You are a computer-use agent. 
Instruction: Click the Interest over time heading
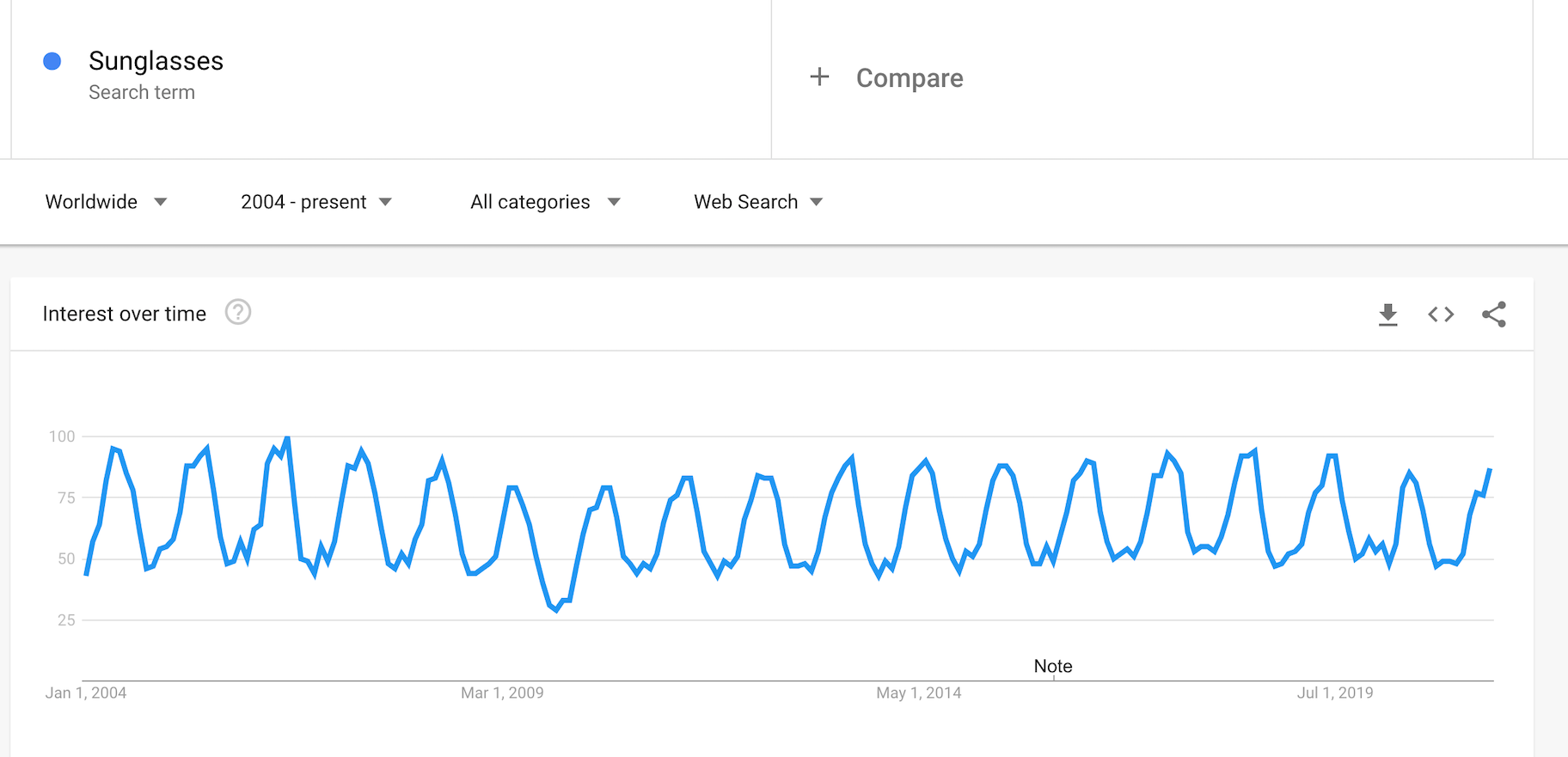tap(125, 314)
